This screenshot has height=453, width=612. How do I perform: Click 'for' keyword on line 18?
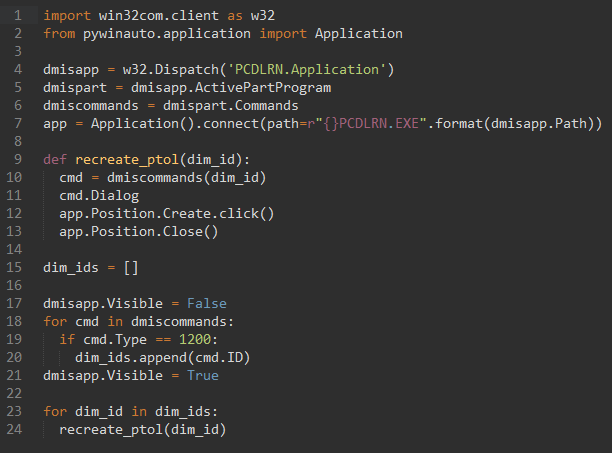tap(55, 322)
